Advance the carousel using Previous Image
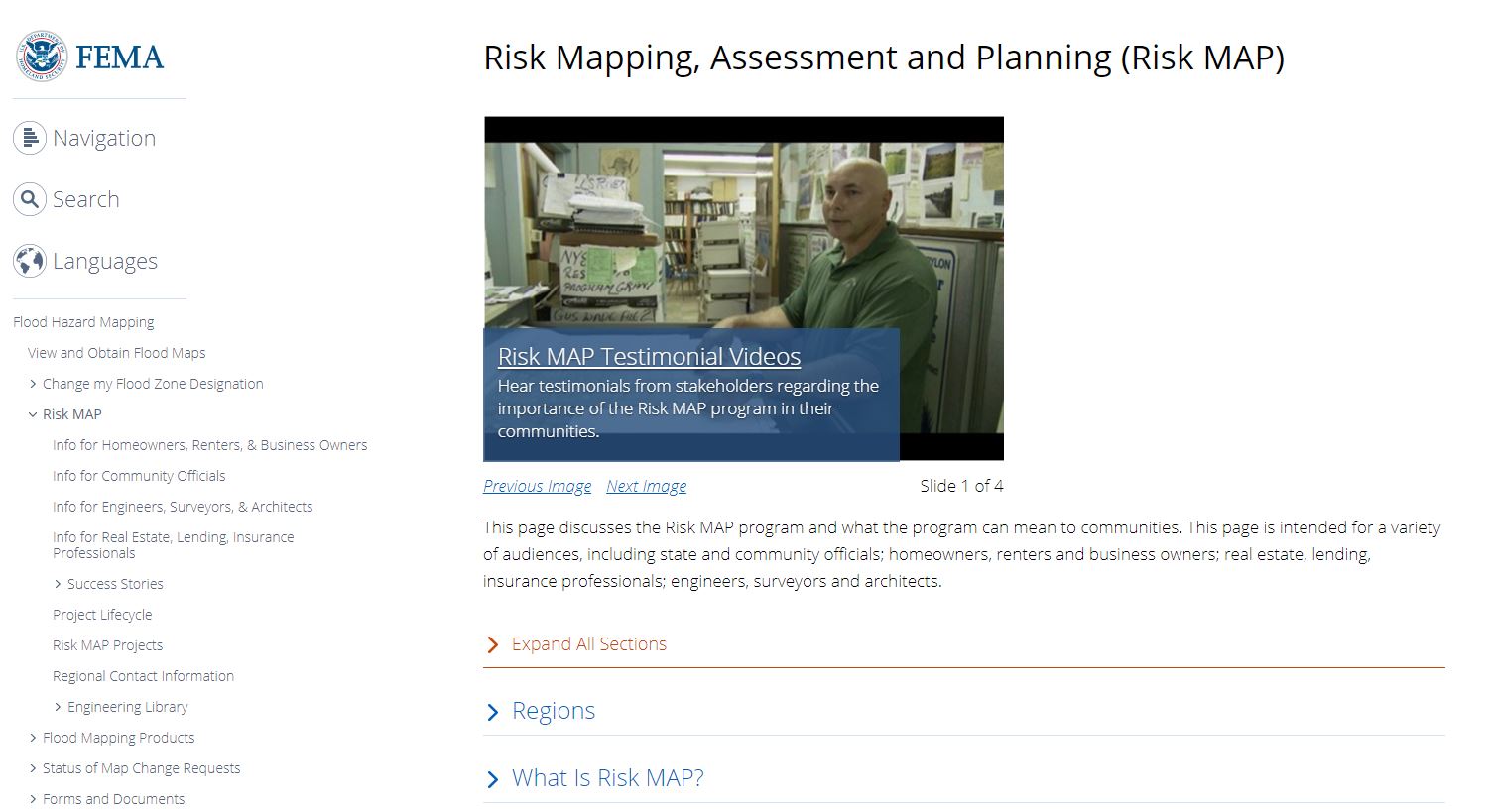This screenshot has height=812, width=1491. tap(537, 486)
